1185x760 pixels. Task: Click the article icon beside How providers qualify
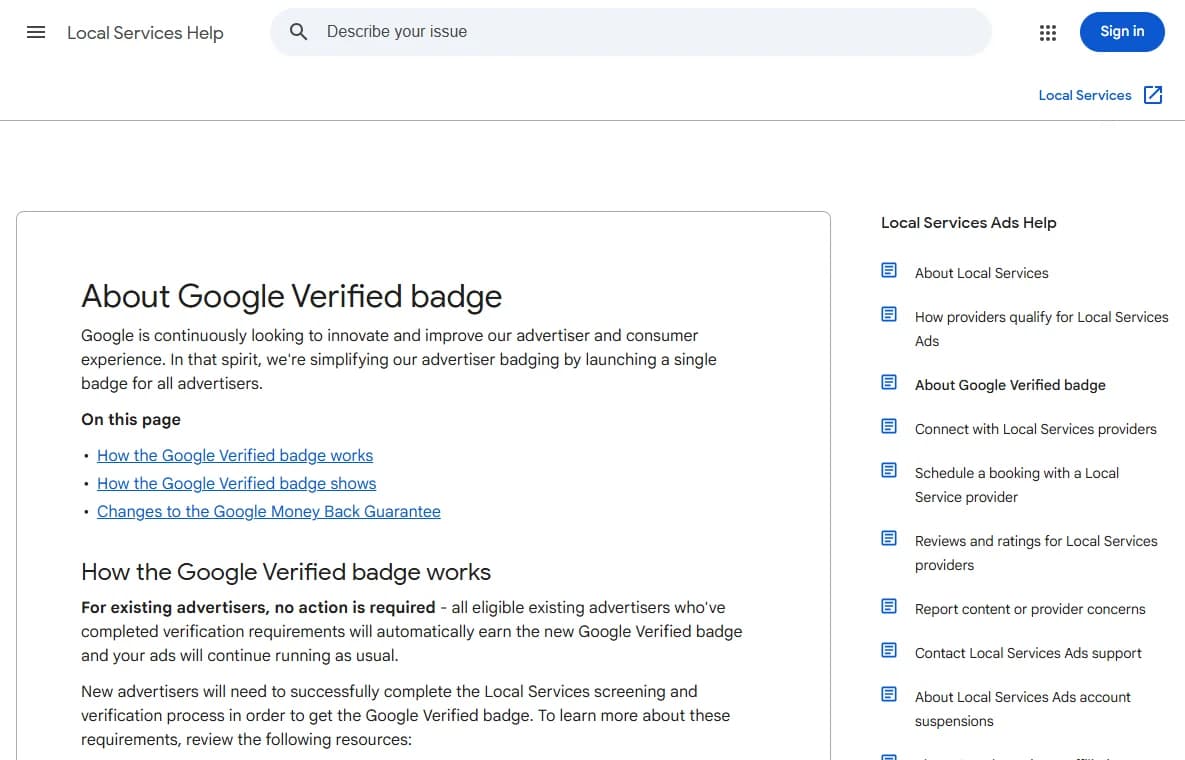pos(889,314)
